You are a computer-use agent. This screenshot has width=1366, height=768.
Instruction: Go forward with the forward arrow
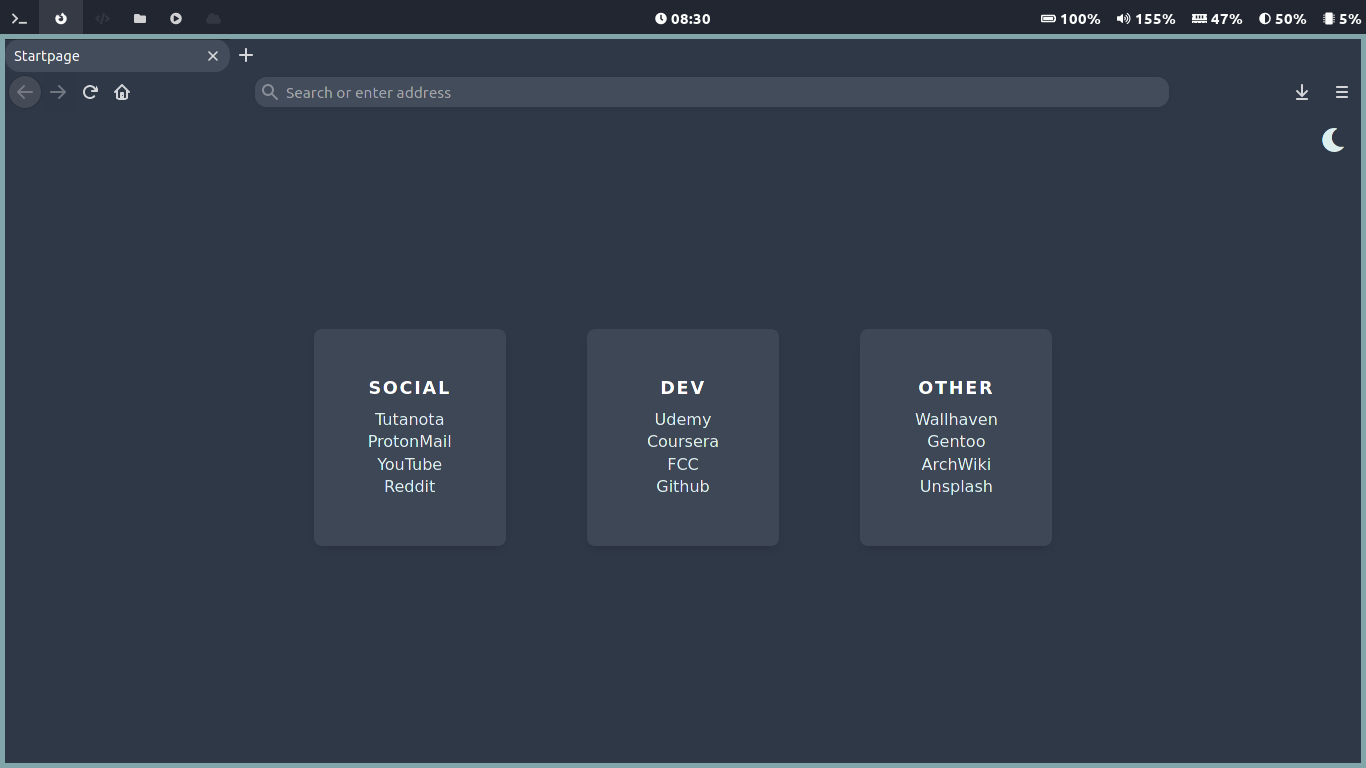coord(58,92)
